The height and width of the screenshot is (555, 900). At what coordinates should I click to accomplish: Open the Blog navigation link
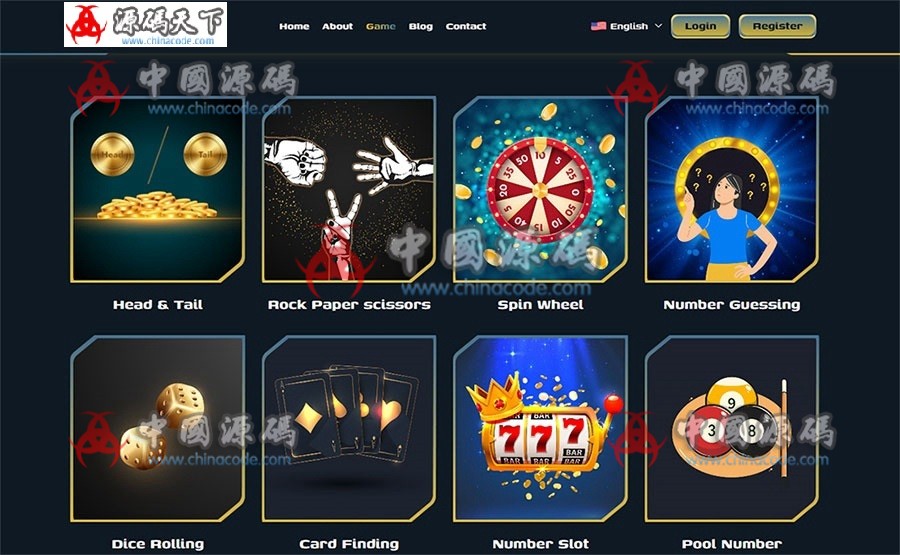[421, 26]
